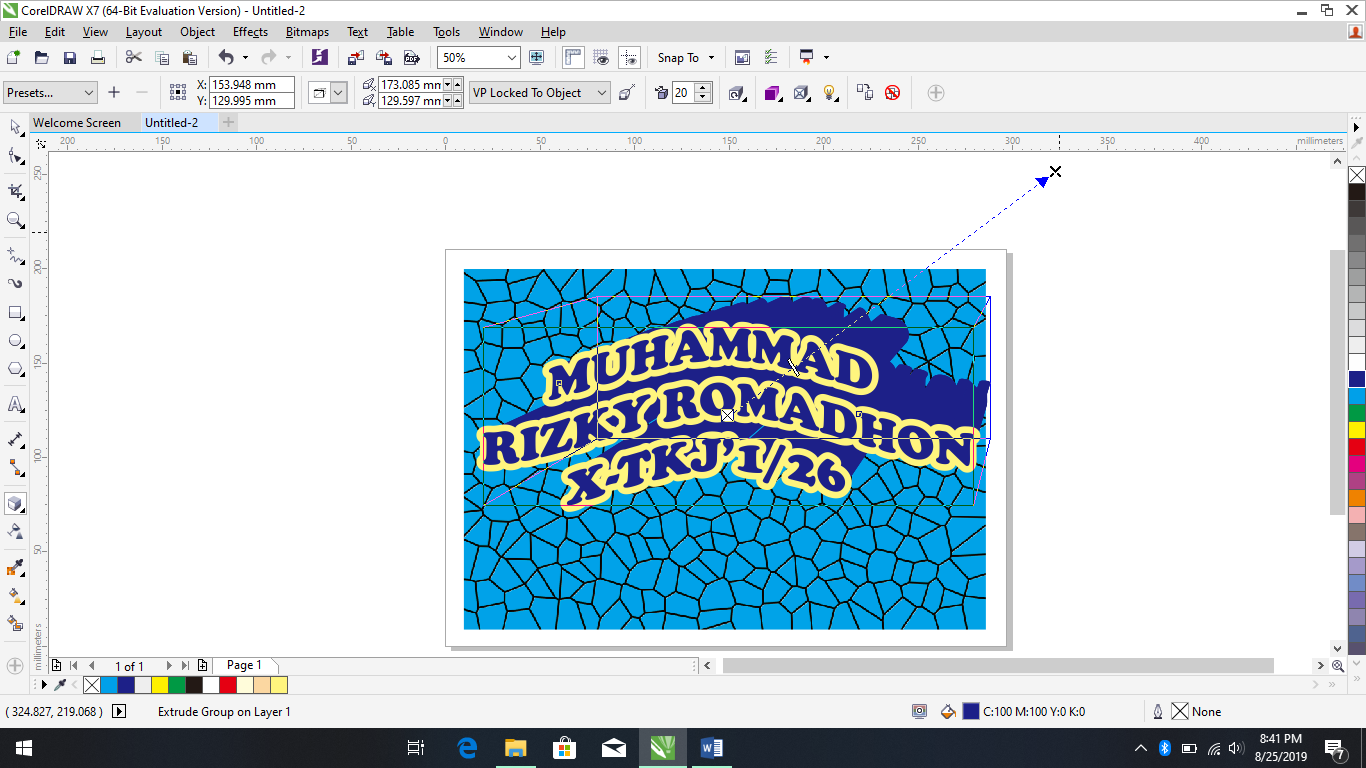Open Extrusion Lighting options on property bar
1366x768 pixels.
[827, 92]
